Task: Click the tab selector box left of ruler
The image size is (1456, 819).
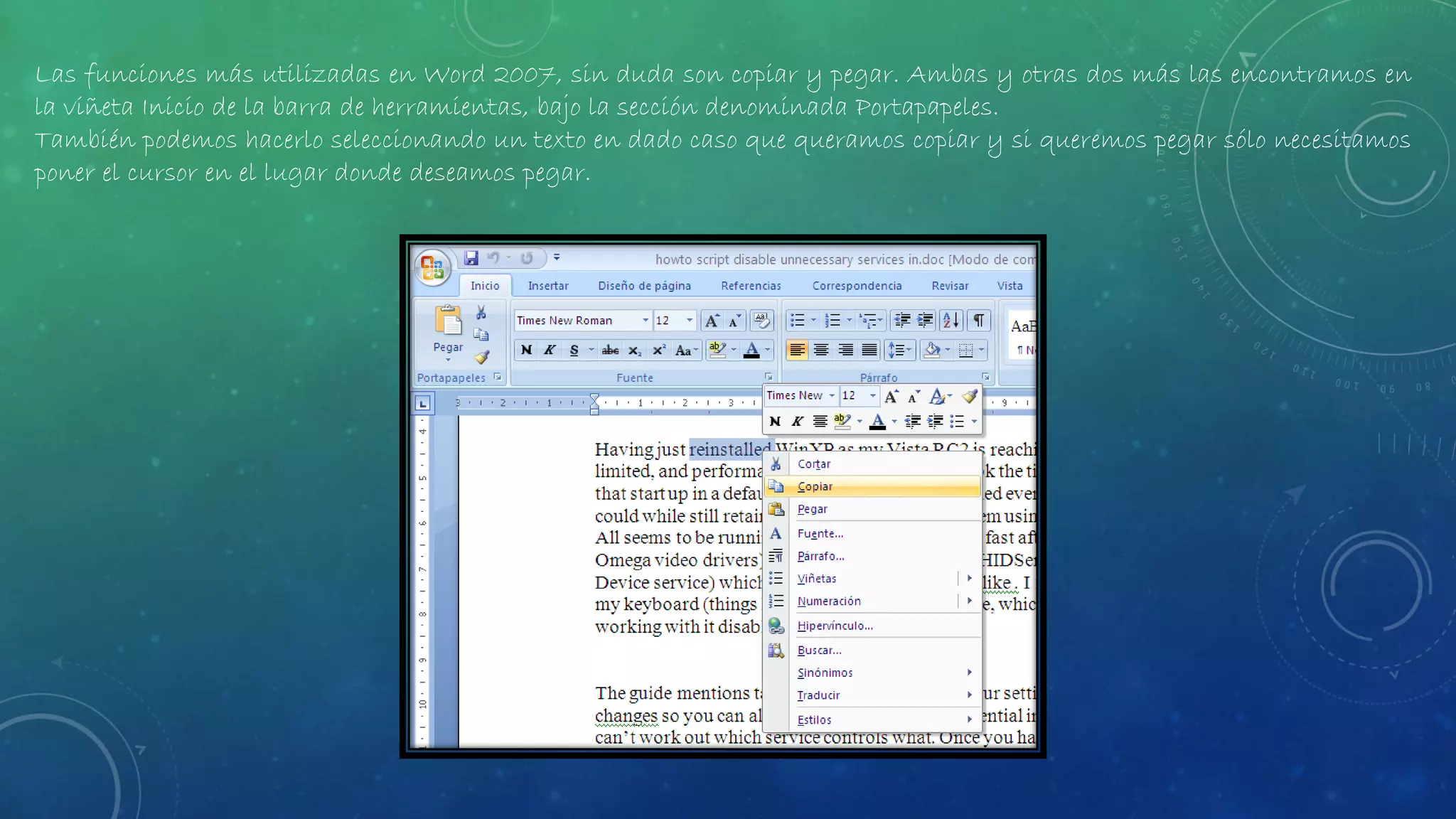Action: [x=423, y=404]
